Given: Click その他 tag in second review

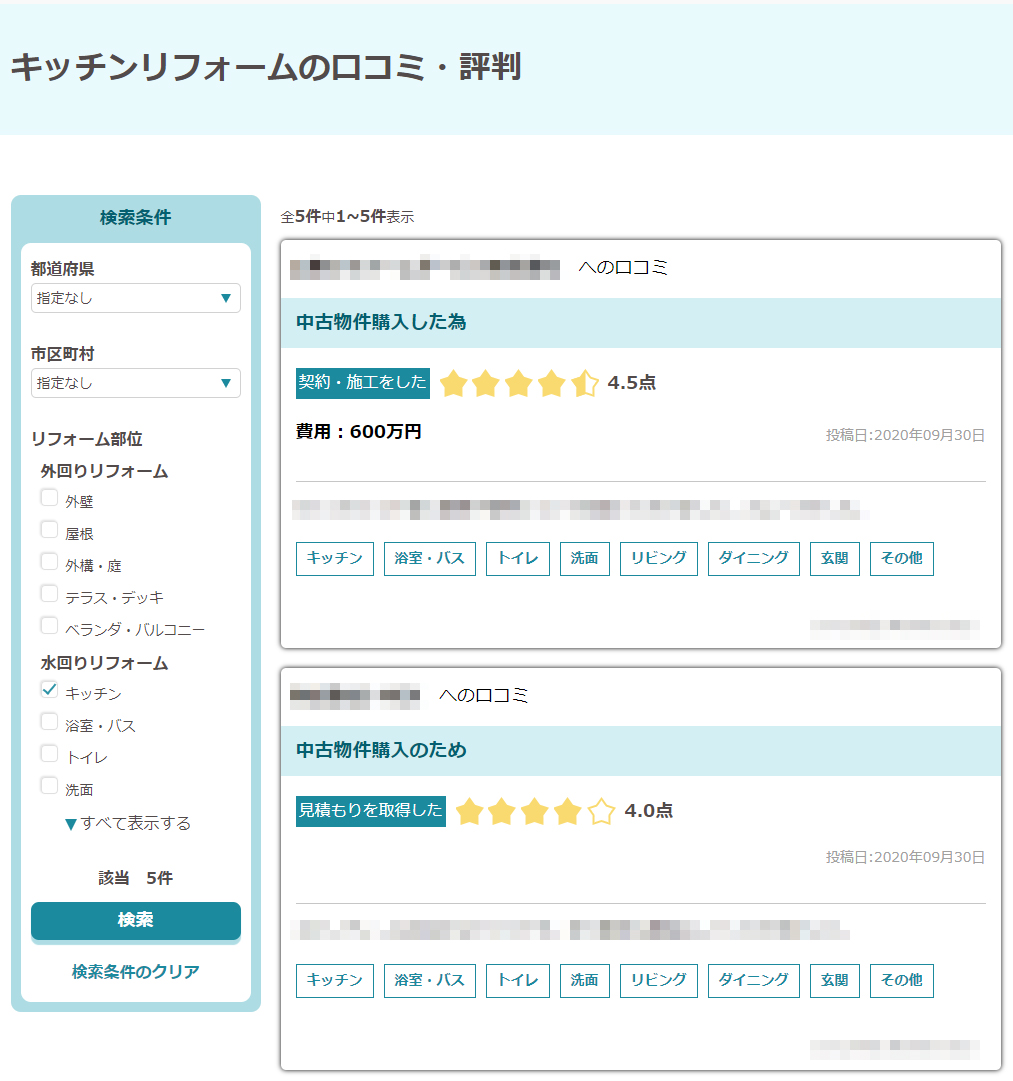Looking at the screenshot, I should (x=901, y=981).
